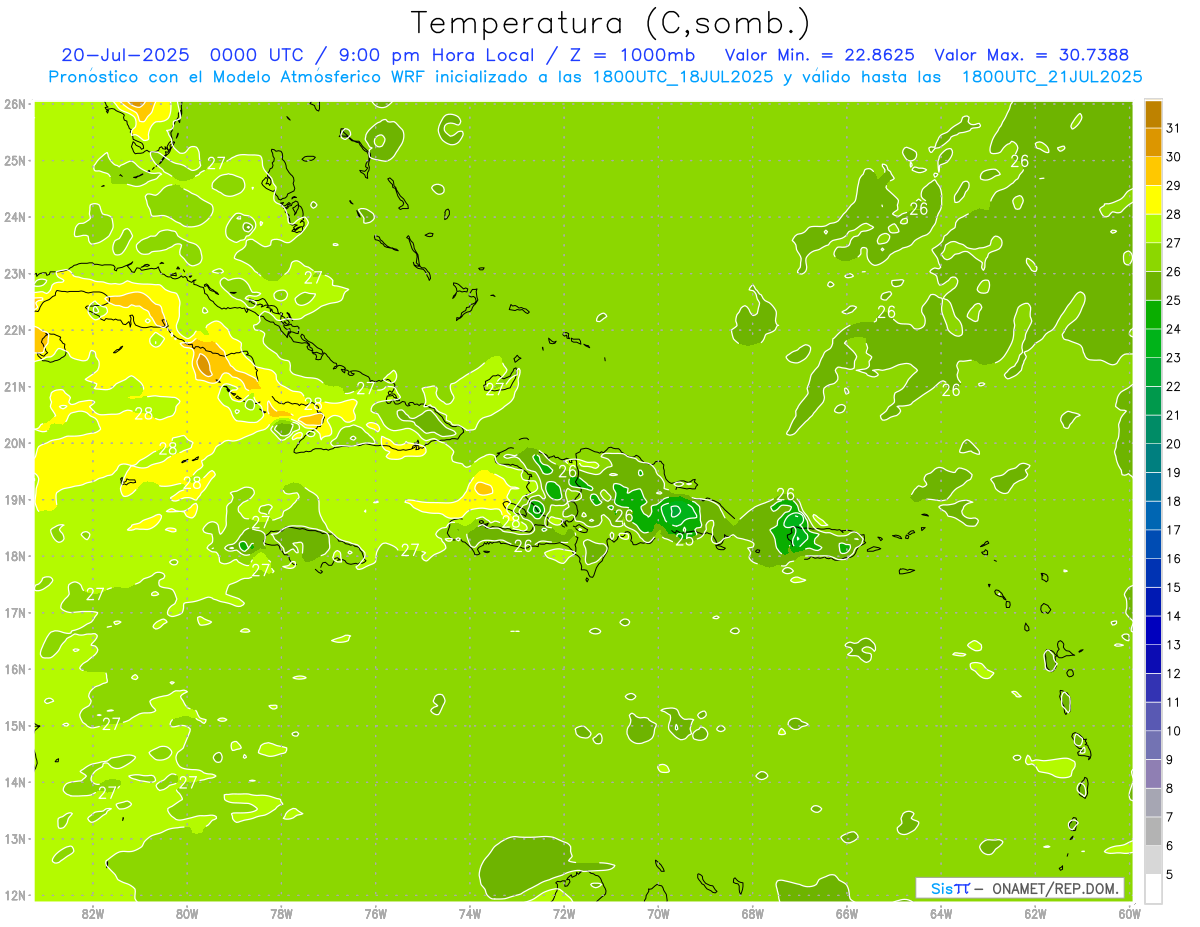1200x927 pixels.
Task: Click the color scale number 18
Action: [1174, 502]
